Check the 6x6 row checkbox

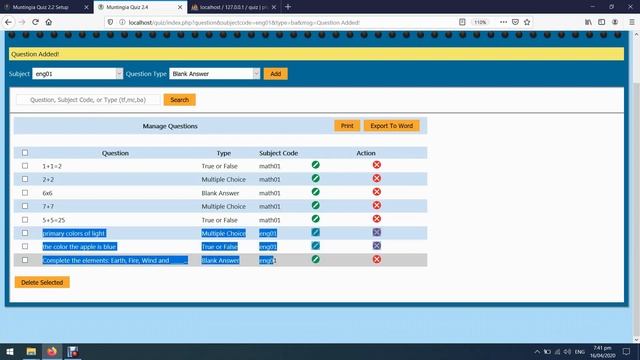click(25, 193)
